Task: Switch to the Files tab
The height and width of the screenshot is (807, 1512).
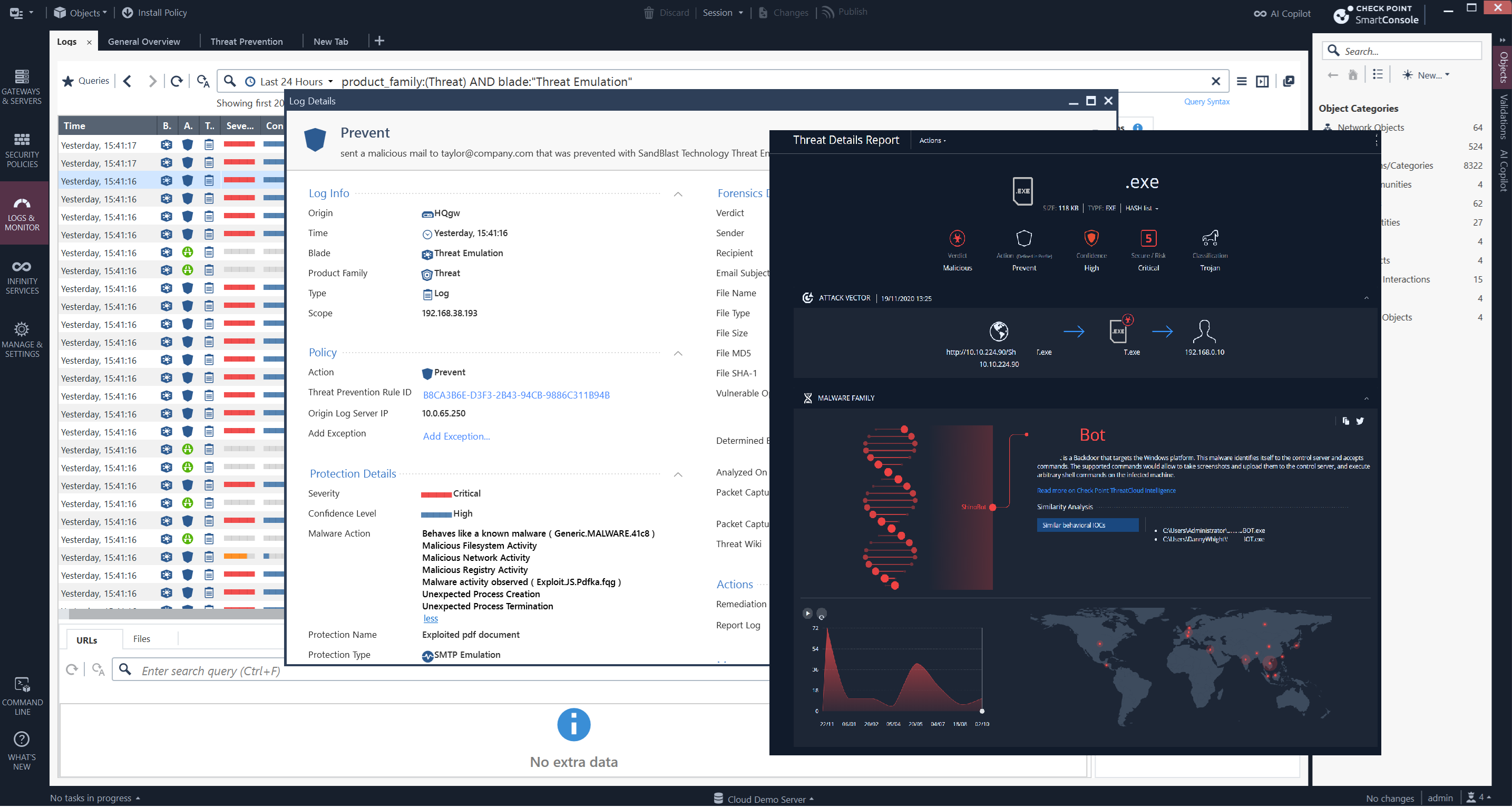Action: coord(141,639)
